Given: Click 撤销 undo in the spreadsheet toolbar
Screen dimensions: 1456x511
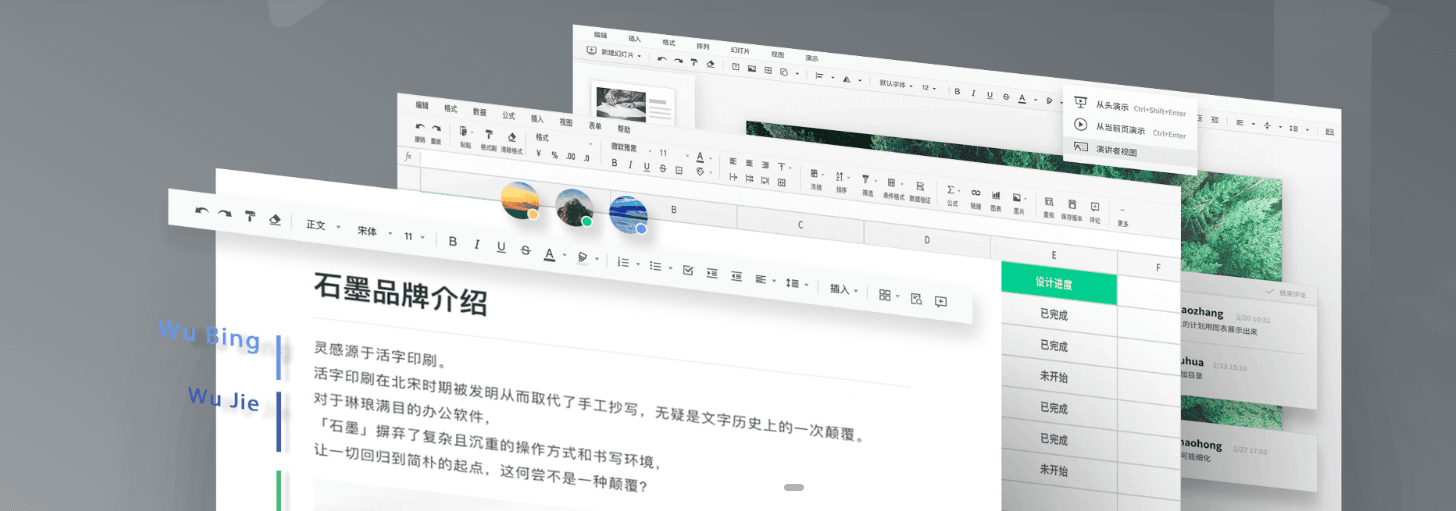Looking at the screenshot, I should point(420,133).
